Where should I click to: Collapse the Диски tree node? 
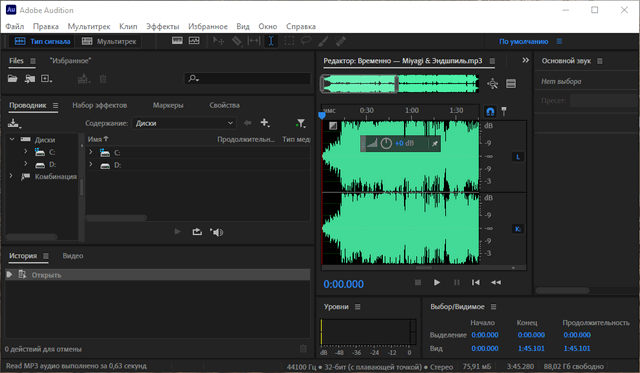pyautogui.click(x=12, y=140)
